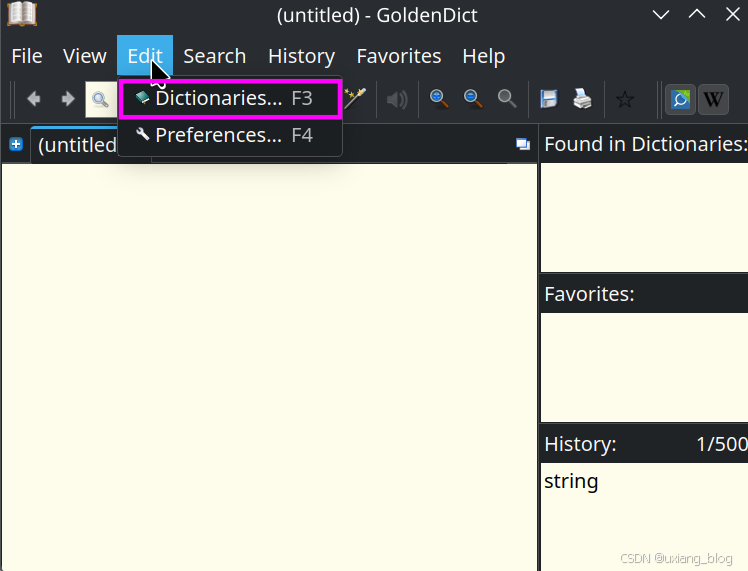
Task: Click the GoldenDict book icon in title bar
Action: tap(22, 14)
